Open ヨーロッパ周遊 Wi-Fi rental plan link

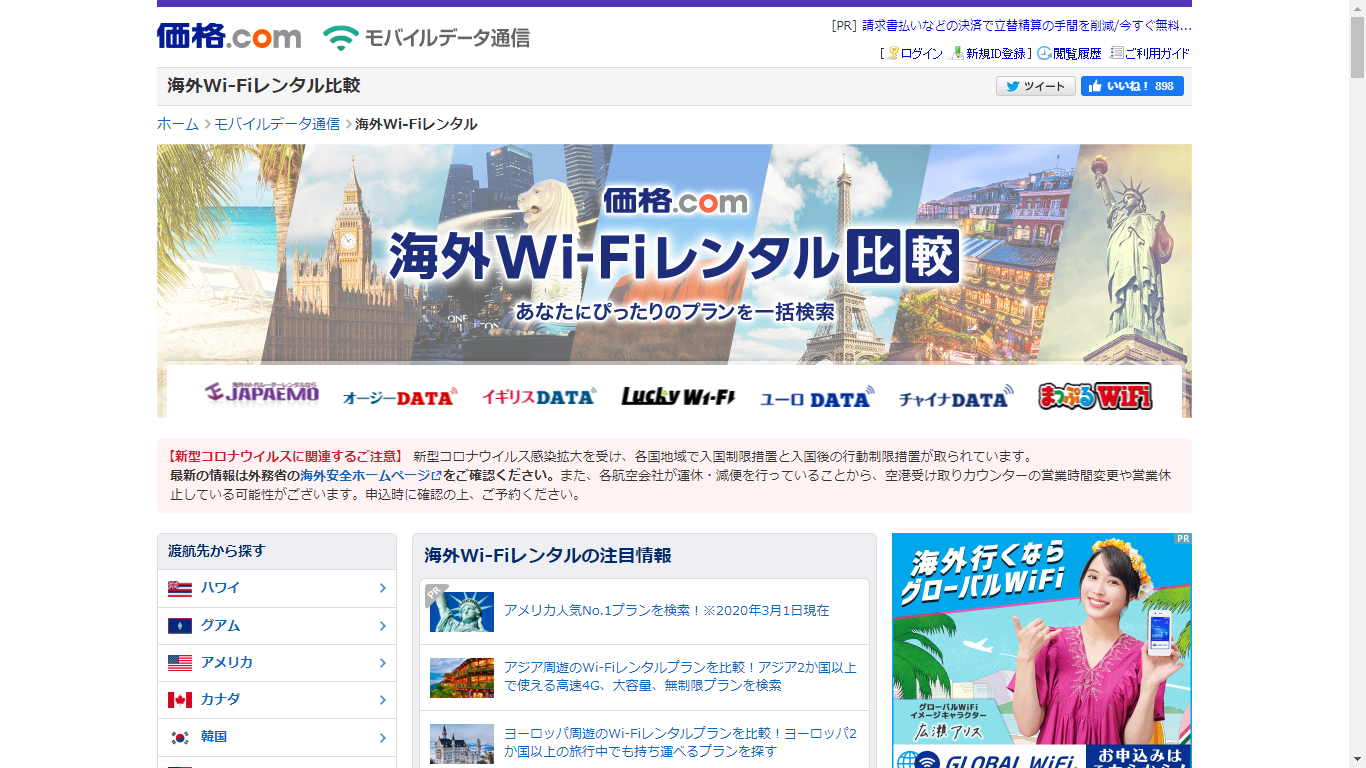coord(680,741)
